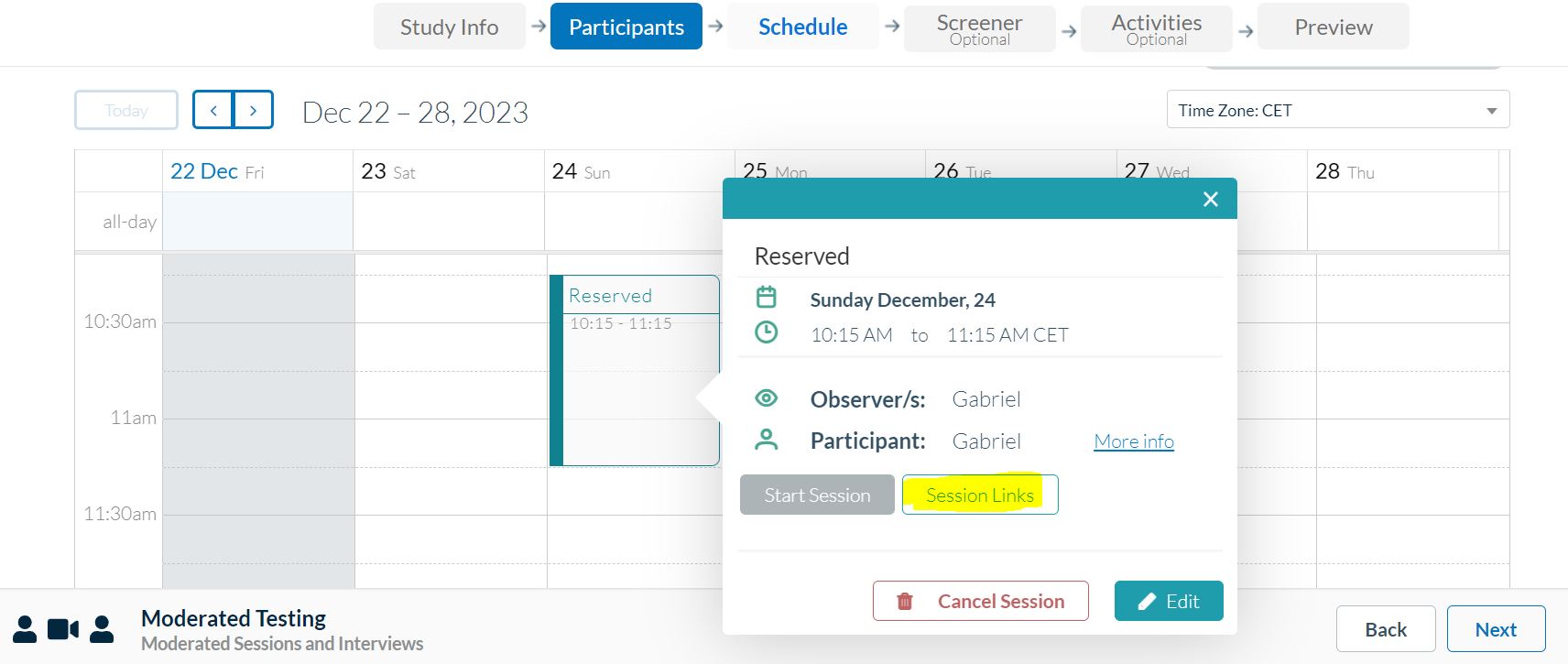Go to previous week with left chevron

click(213, 111)
